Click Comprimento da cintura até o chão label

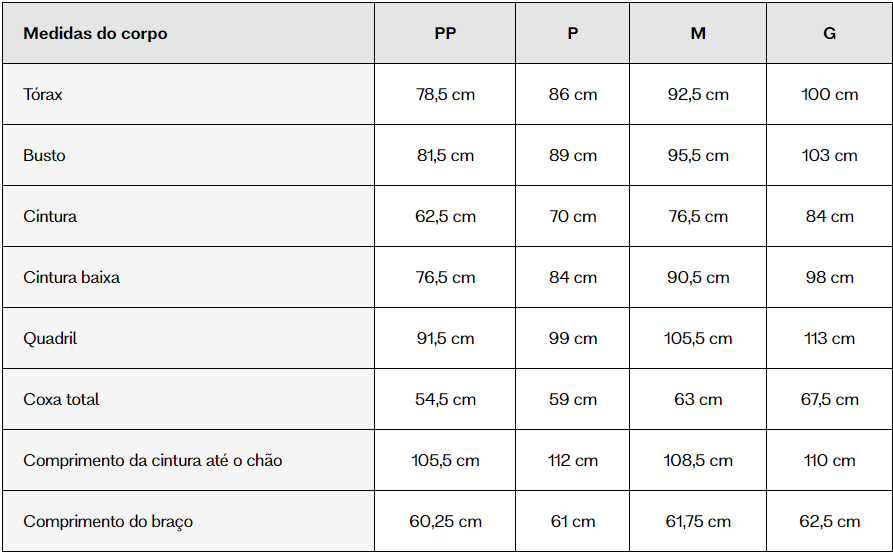[153, 460]
